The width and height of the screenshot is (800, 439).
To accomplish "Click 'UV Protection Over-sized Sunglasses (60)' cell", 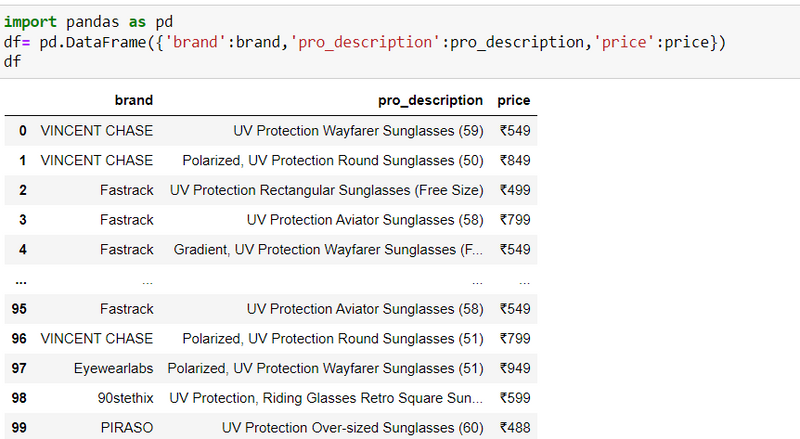I will 353,428.
